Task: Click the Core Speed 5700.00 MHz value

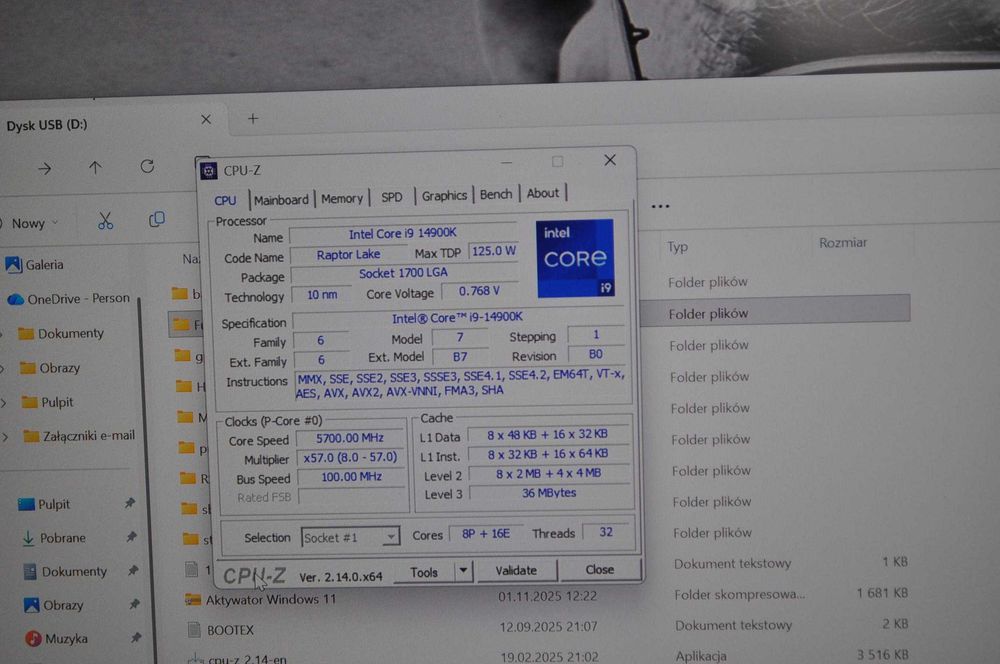Action: pyautogui.click(x=350, y=438)
